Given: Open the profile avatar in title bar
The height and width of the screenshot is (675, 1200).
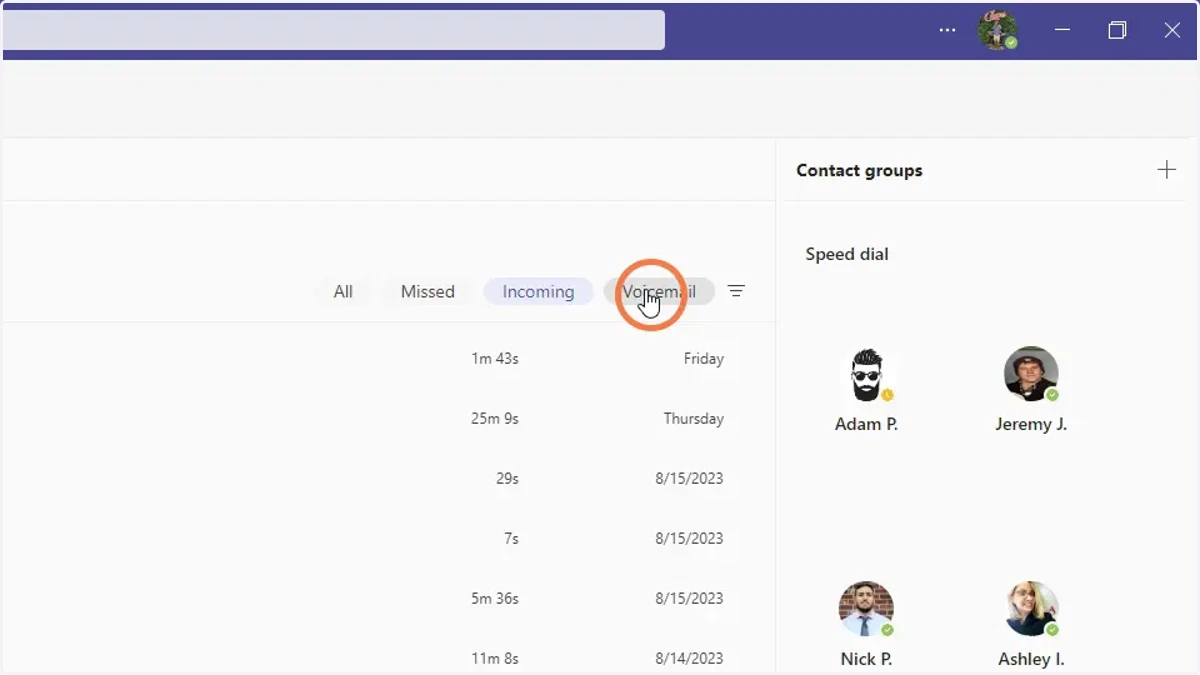Looking at the screenshot, I should (997, 30).
